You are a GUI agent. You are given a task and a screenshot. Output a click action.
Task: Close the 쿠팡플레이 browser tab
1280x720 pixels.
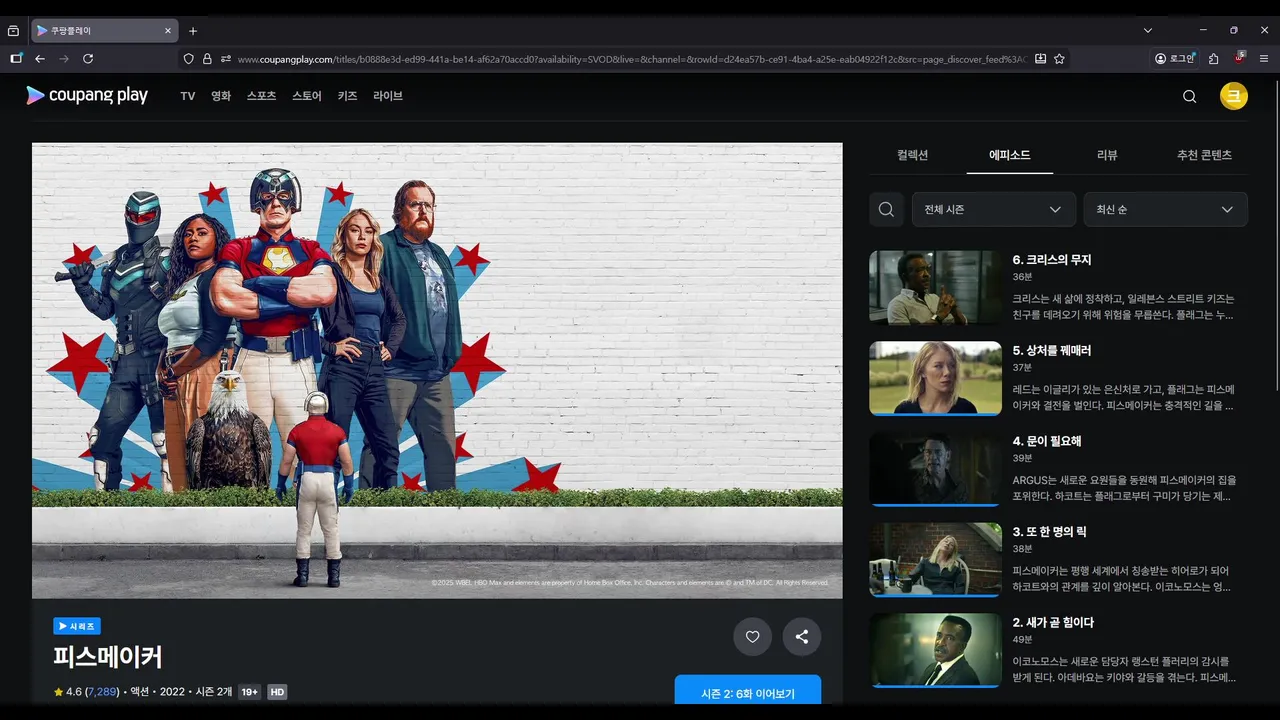point(168,31)
